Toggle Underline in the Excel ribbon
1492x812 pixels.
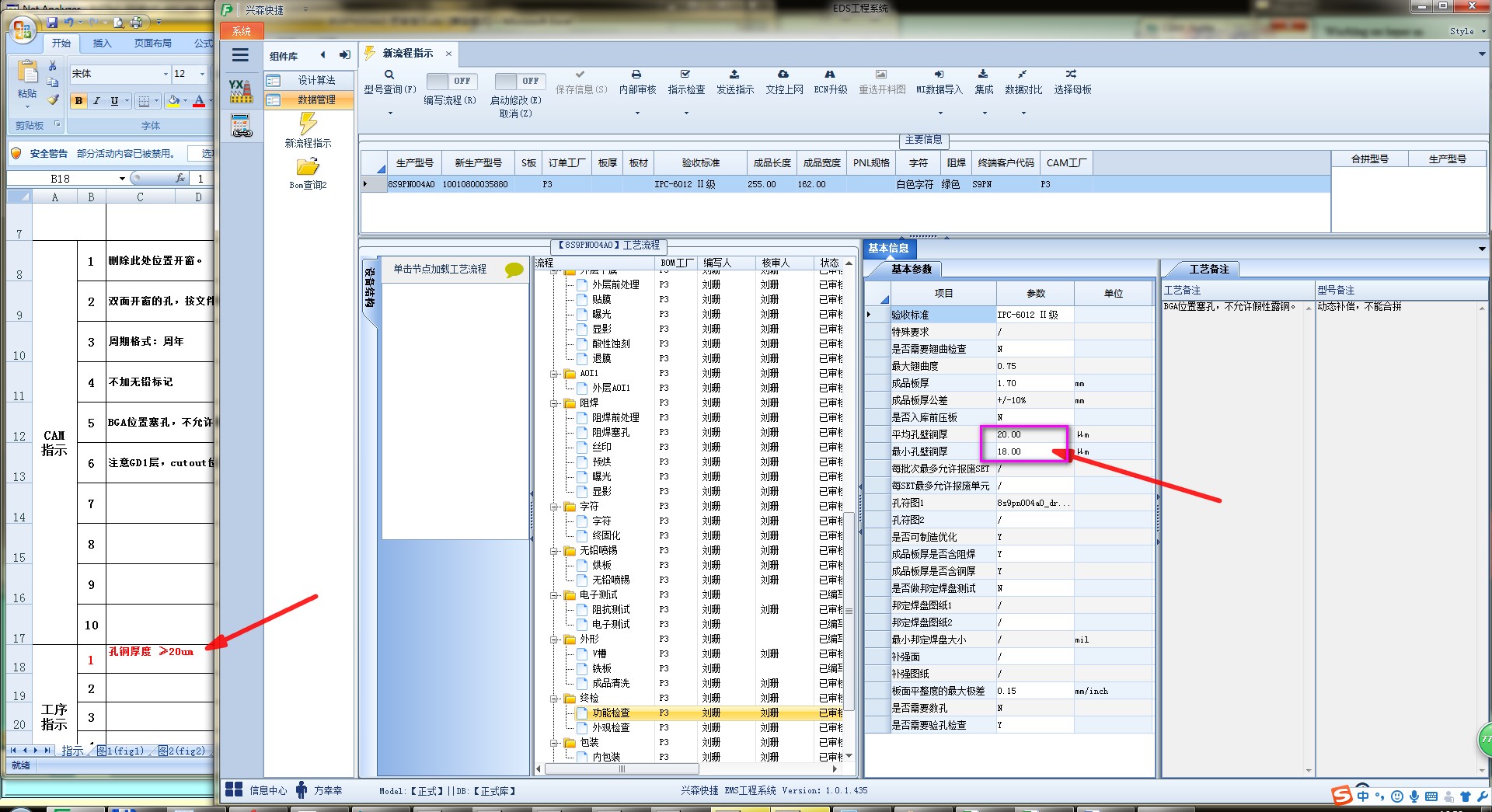[114, 101]
